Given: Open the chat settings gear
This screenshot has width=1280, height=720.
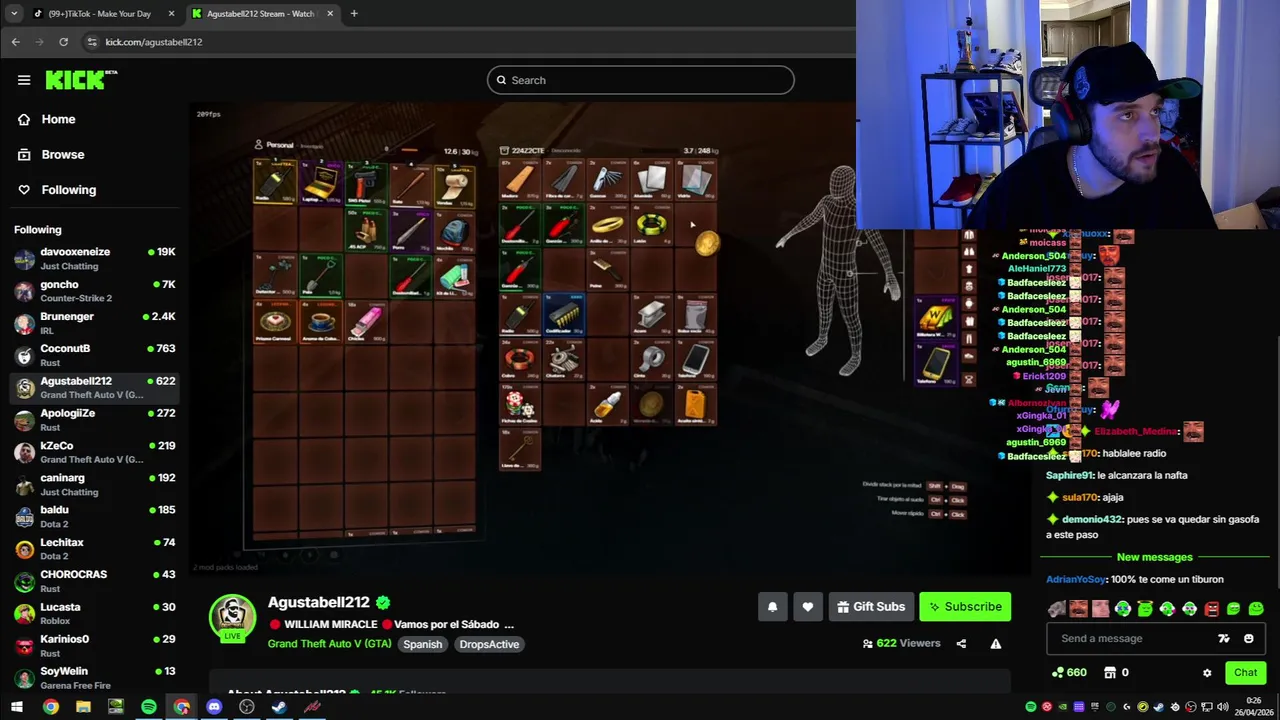Looking at the screenshot, I should tap(1207, 673).
